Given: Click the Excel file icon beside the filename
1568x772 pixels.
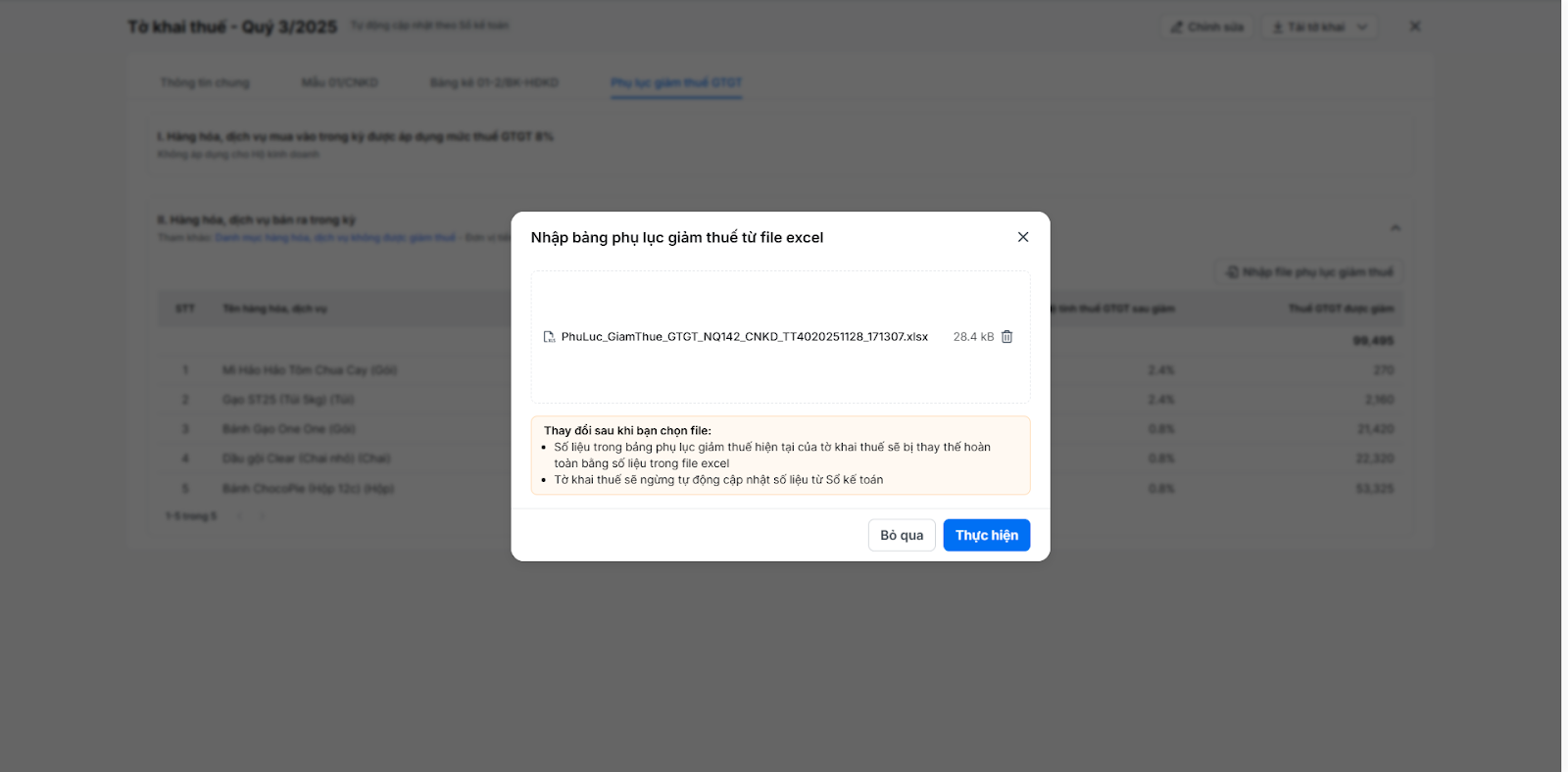Looking at the screenshot, I should [x=549, y=337].
